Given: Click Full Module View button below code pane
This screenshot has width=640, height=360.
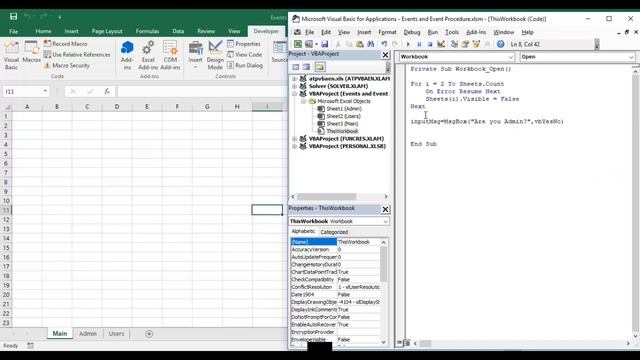Looking at the screenshot, I should click(407, 343).
